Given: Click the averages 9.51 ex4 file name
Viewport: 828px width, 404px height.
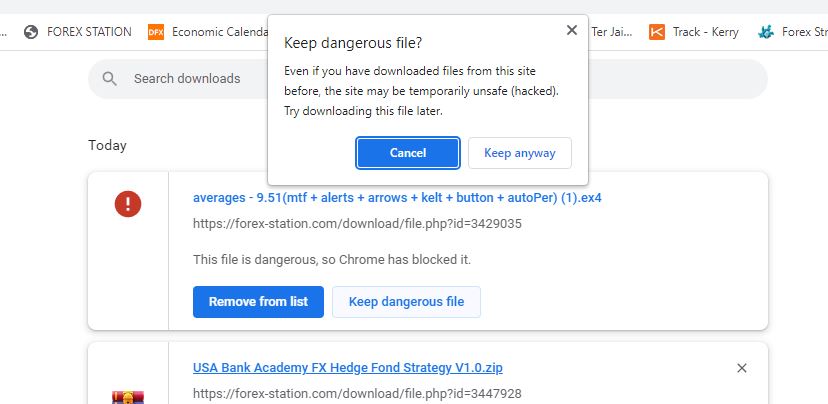Looking at the screenshot, I should point(397,198).
